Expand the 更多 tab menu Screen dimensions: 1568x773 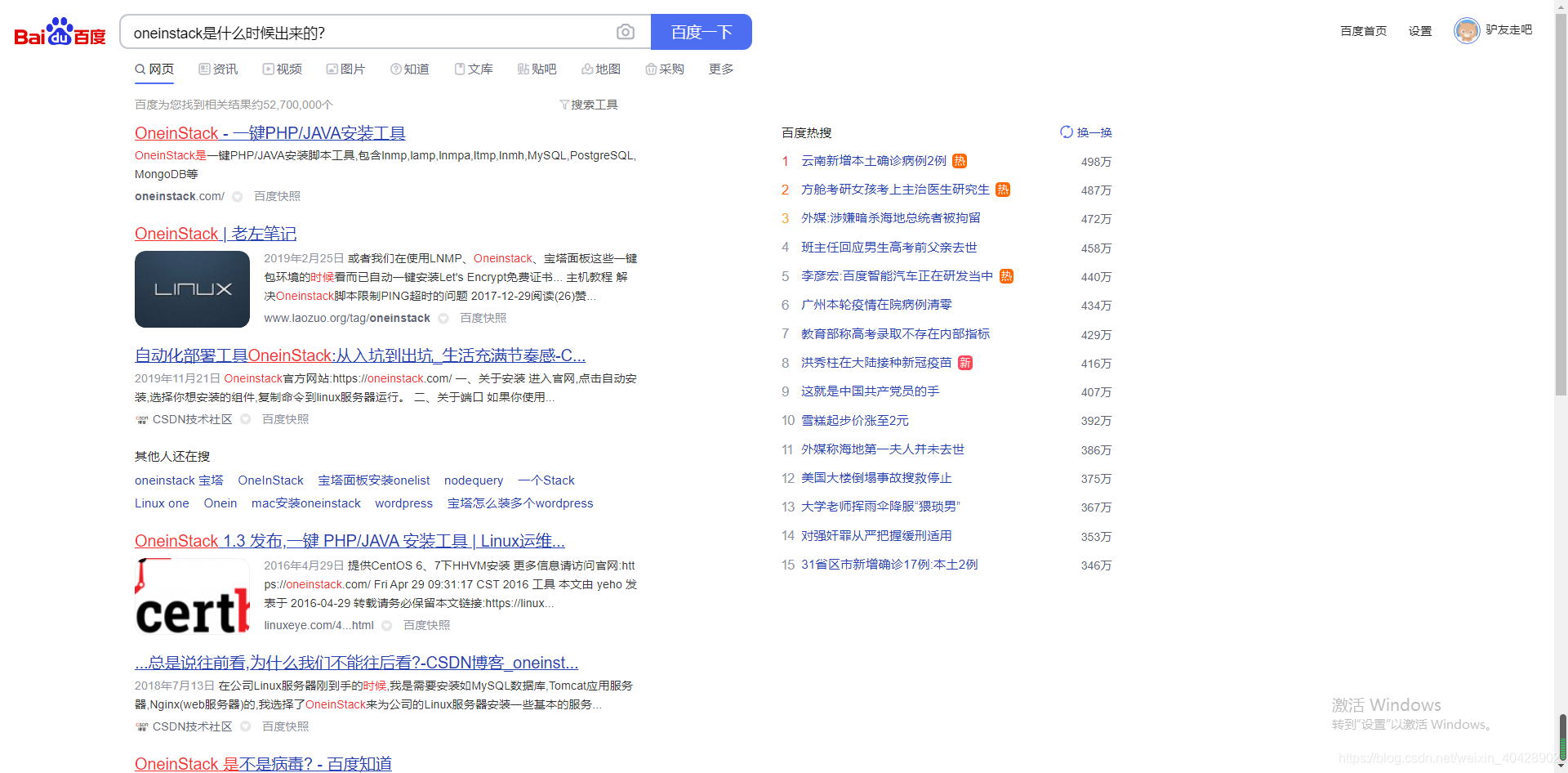point(721,69)
